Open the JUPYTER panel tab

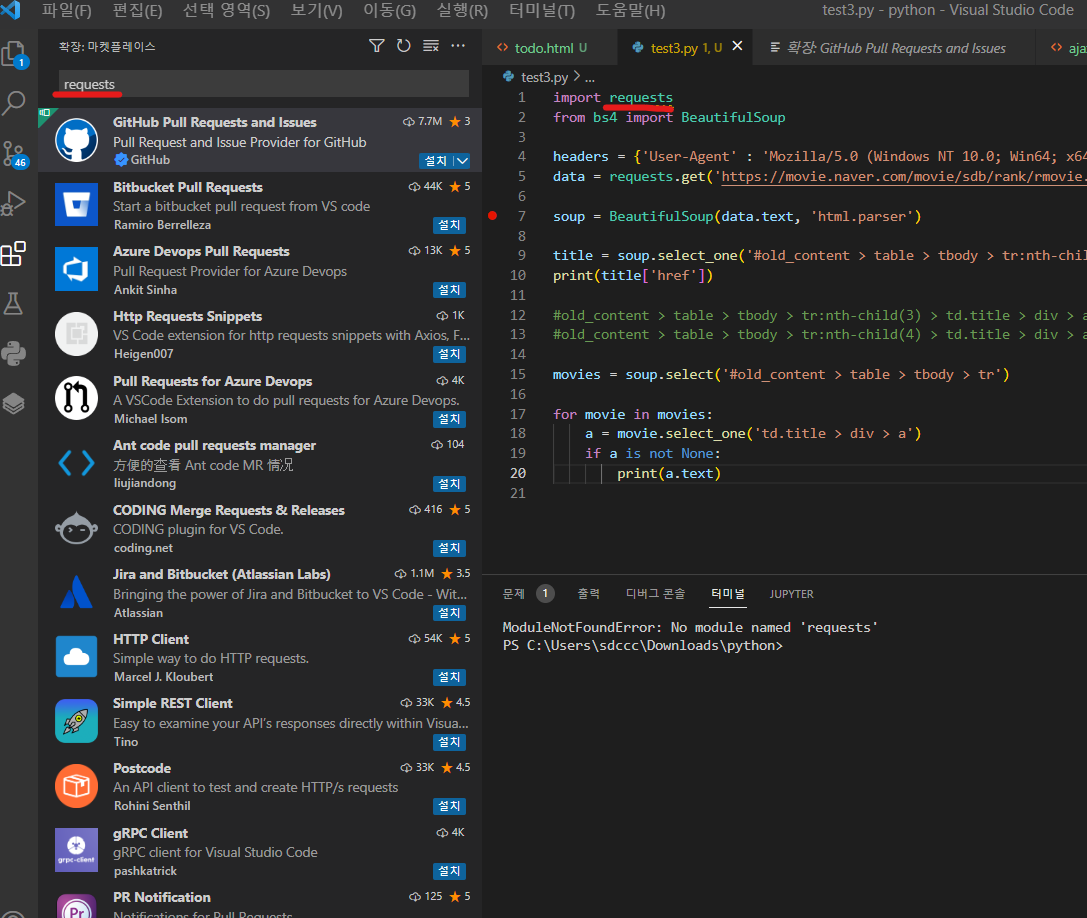click(x=791, y=594)
